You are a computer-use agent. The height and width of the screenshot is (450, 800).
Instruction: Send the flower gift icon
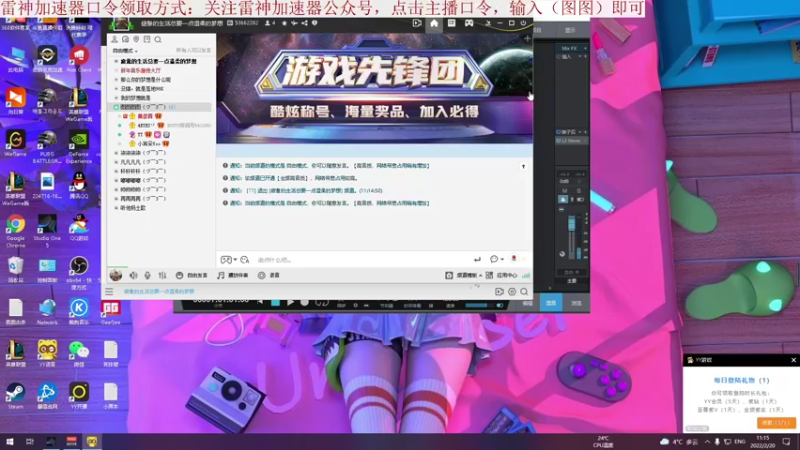point(514,259)
